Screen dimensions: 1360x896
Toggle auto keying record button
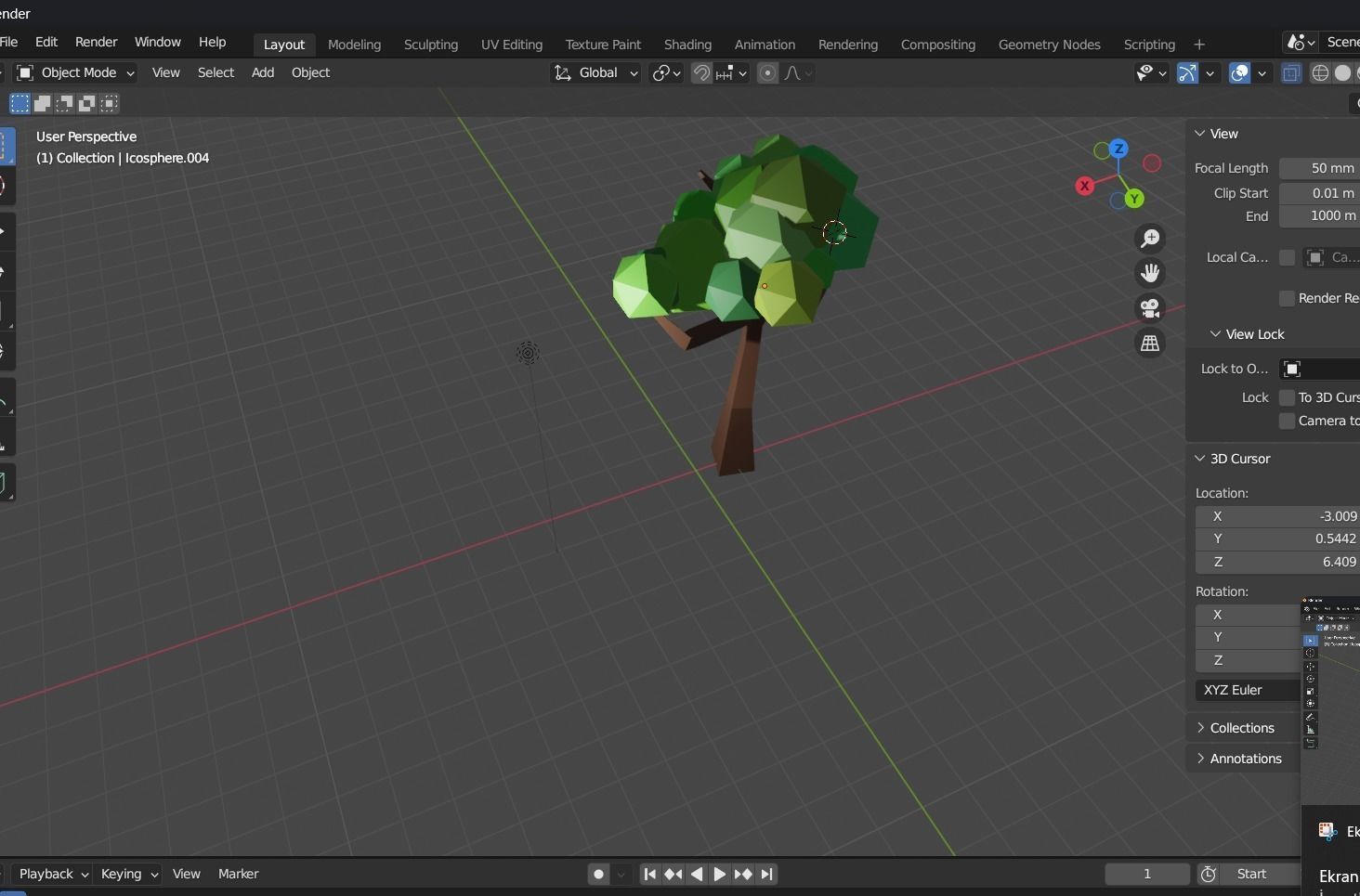click(x=599, y=874)
